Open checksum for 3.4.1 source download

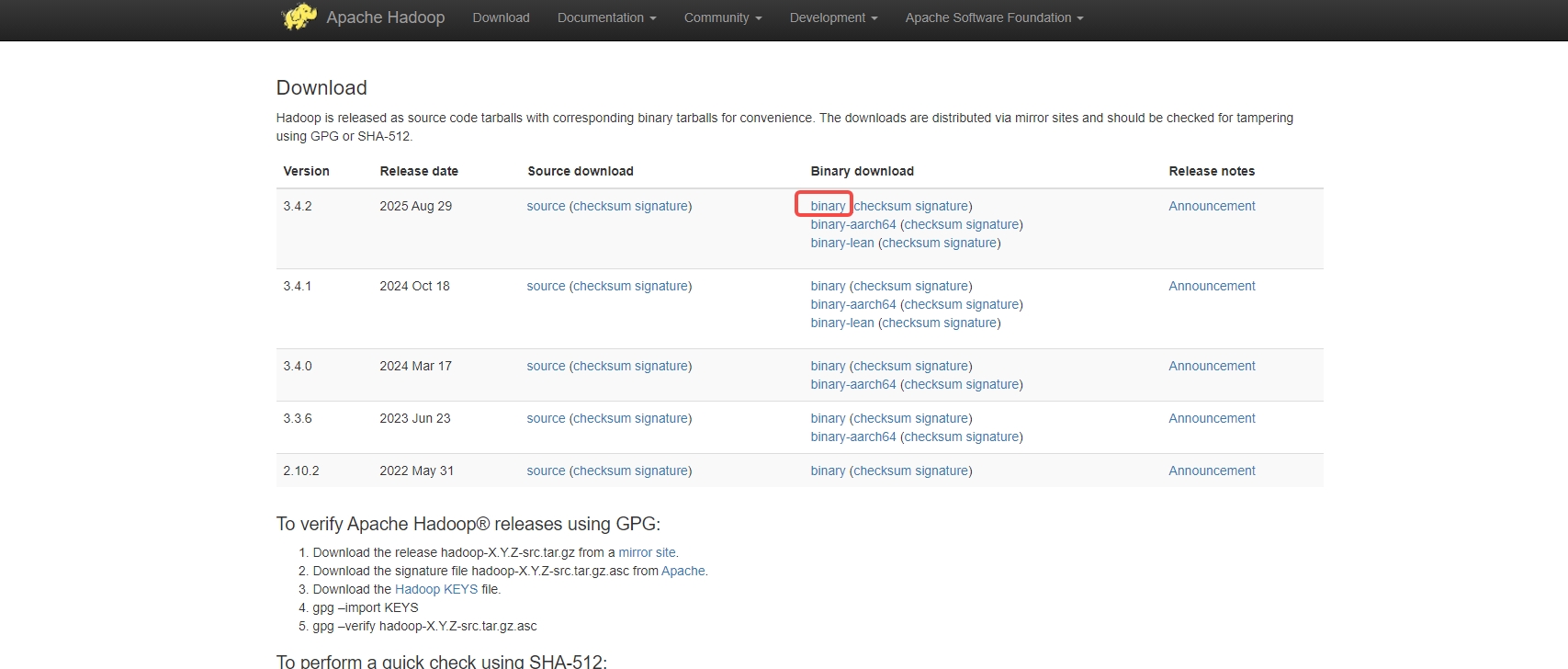(603, 286)
